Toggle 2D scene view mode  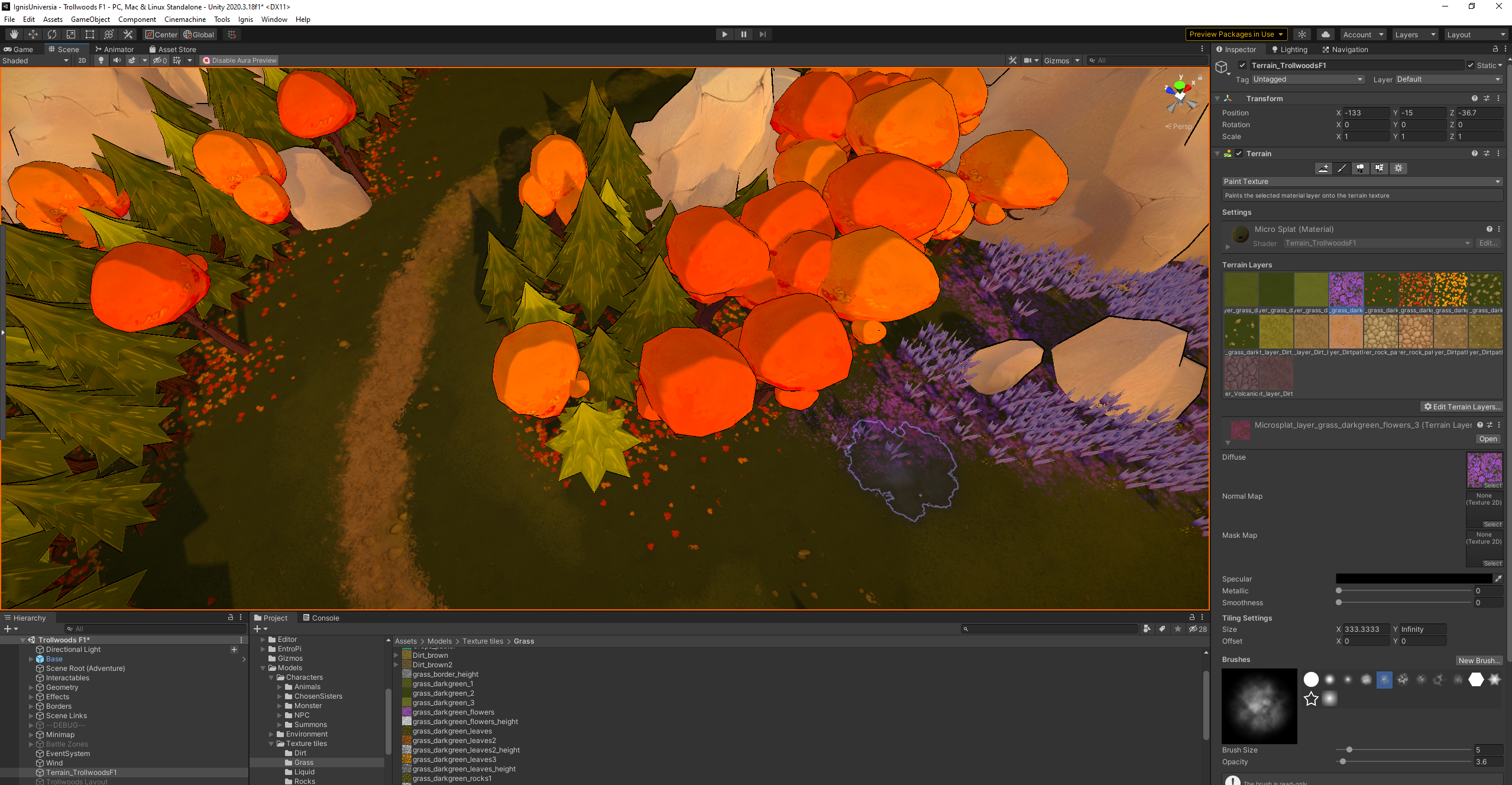point(82,60)
